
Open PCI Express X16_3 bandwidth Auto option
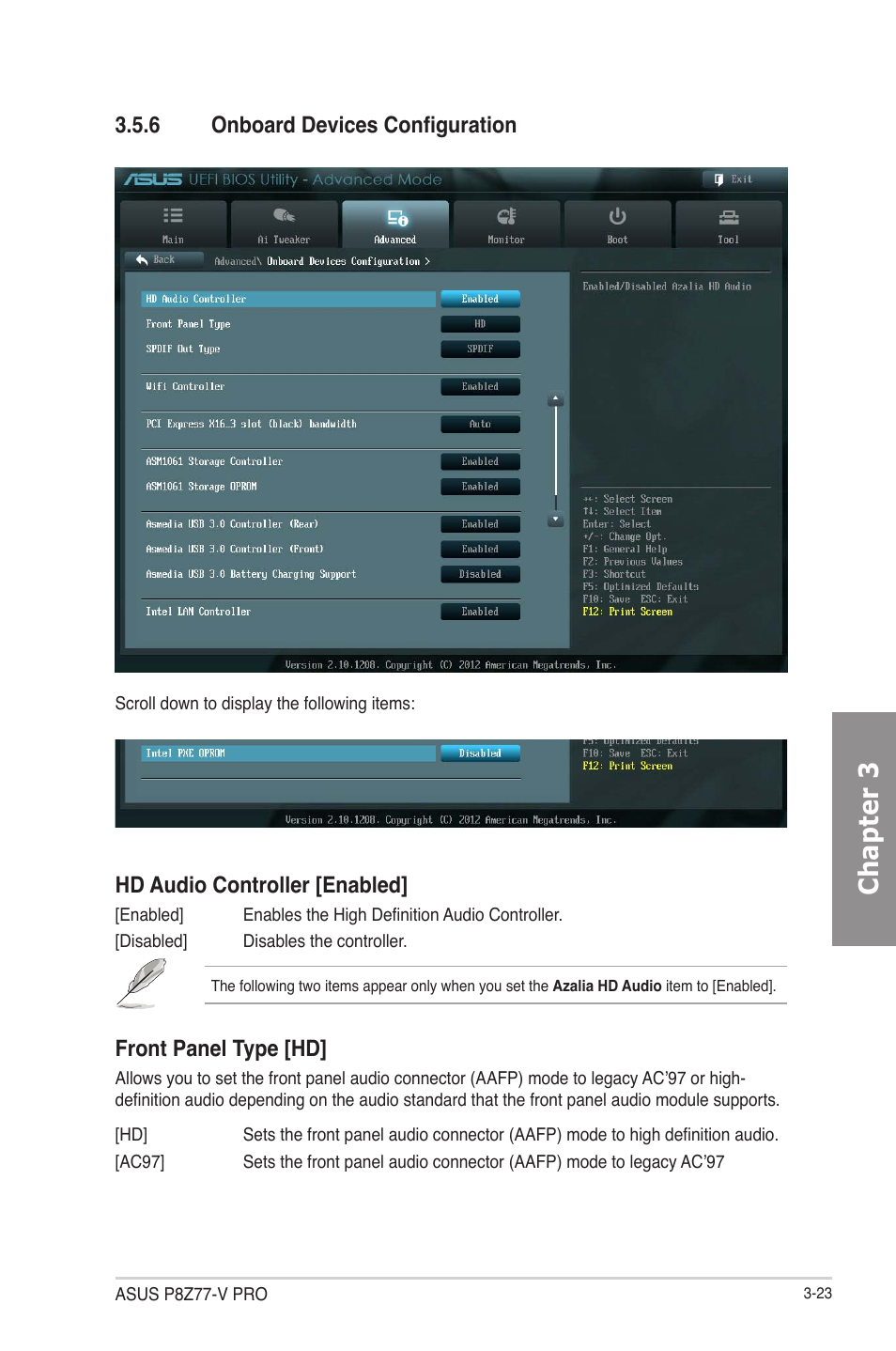pyautogui.click(x=480, y=424)
